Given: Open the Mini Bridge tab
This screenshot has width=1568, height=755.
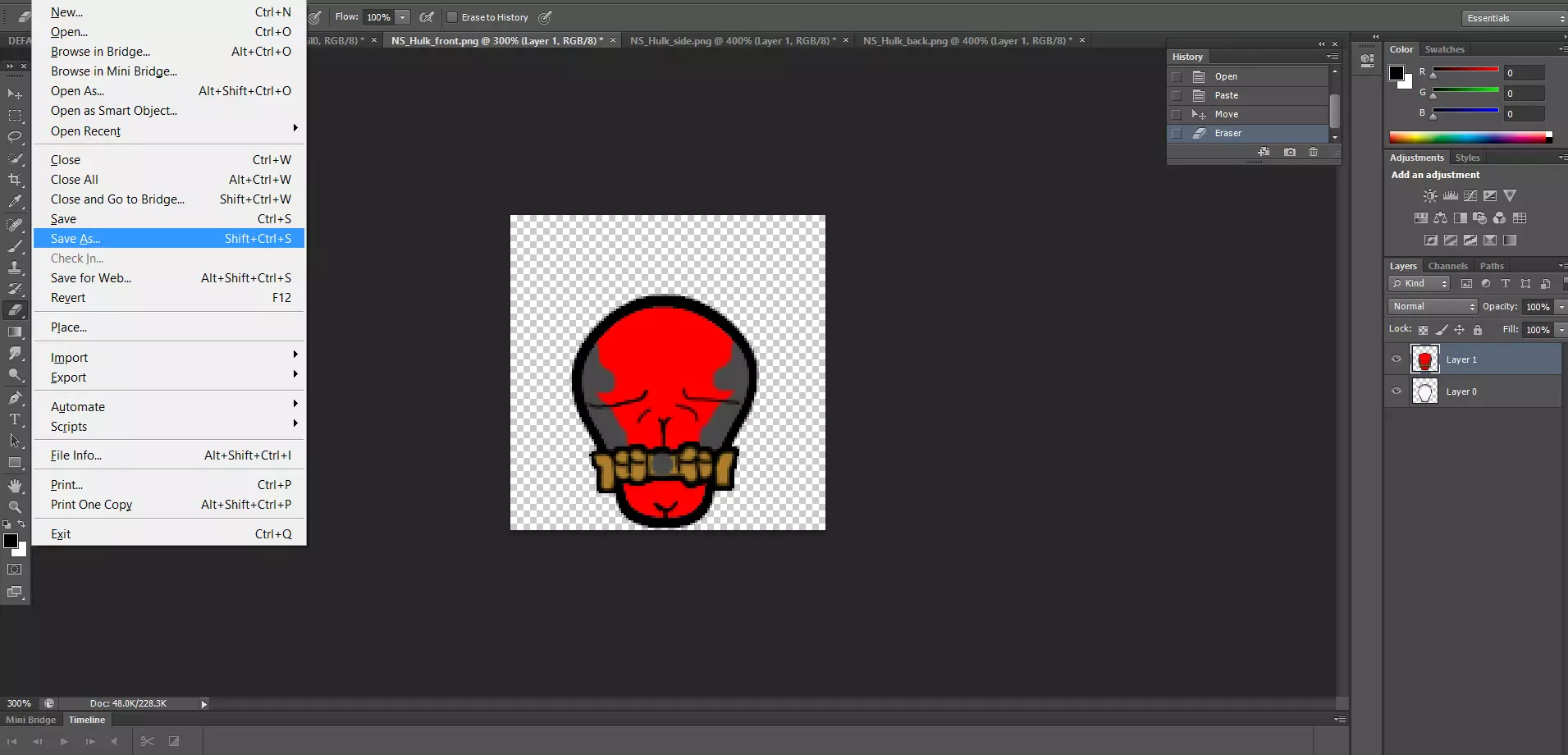Looking at the screenshot, I should point(31,720).
